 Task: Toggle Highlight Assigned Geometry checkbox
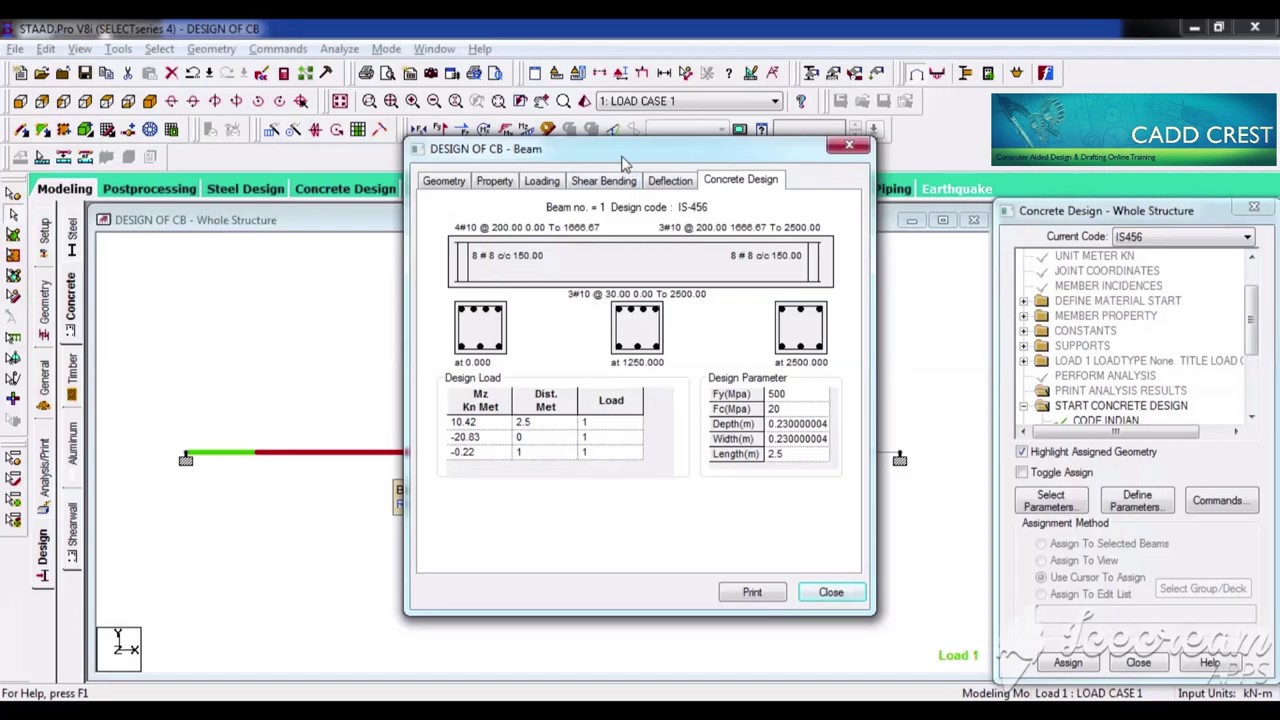click(x=1021, y=452)
